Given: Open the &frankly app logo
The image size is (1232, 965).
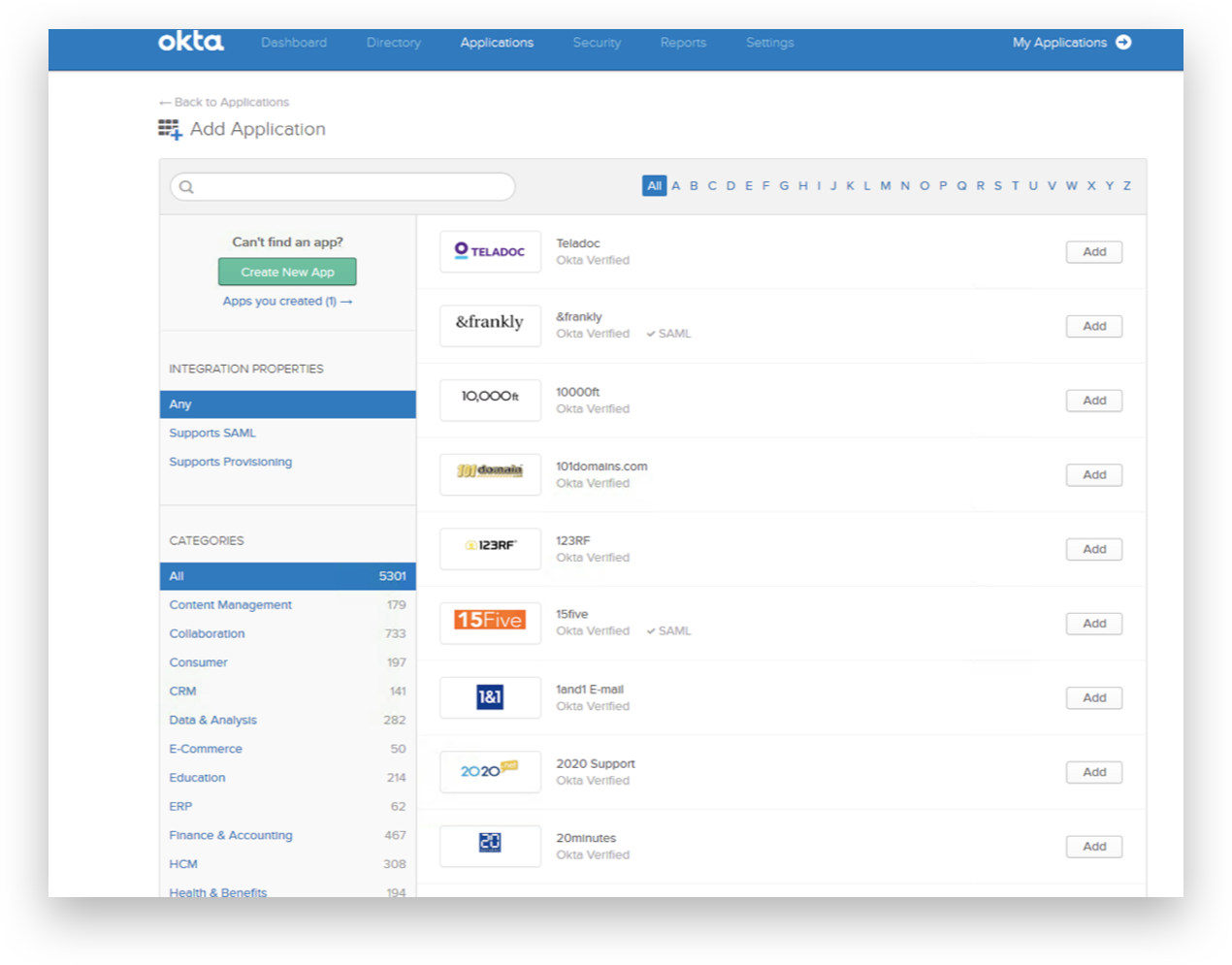Looking at the screenshot, I should tap(490, 326).
